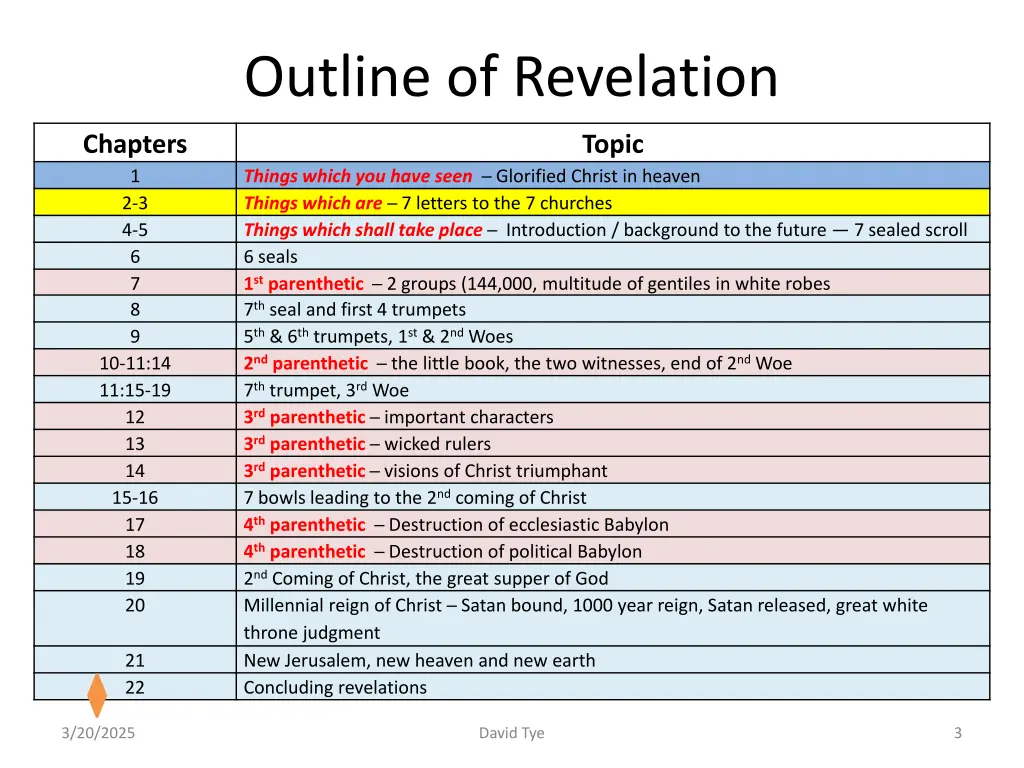Screen dimensions: 1024x768
Task: Click '5th & 6th trumpets' topic cell
Action: (x=613, y=336)
